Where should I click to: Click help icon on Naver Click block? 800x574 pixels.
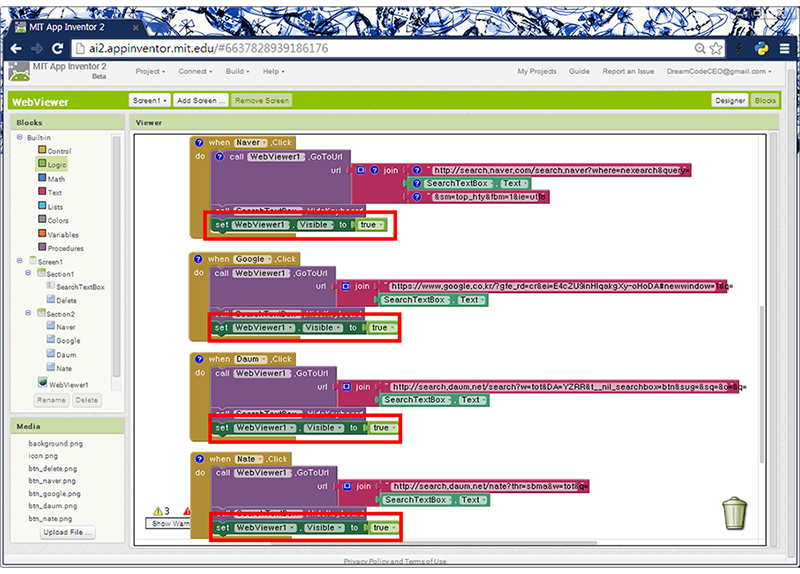click(x=199, y=143)
